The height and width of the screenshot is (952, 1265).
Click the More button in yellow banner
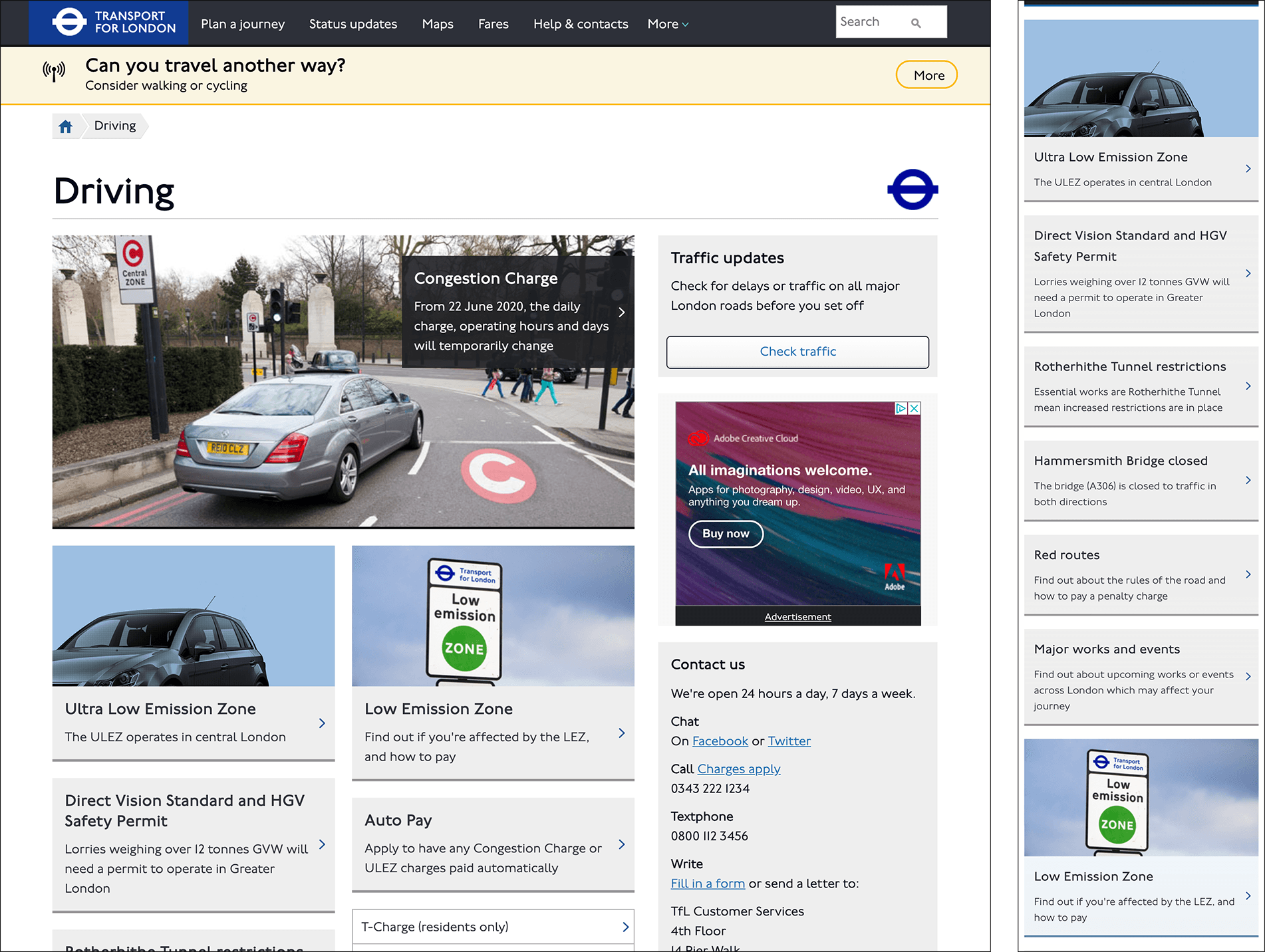[x=926, y=75]
